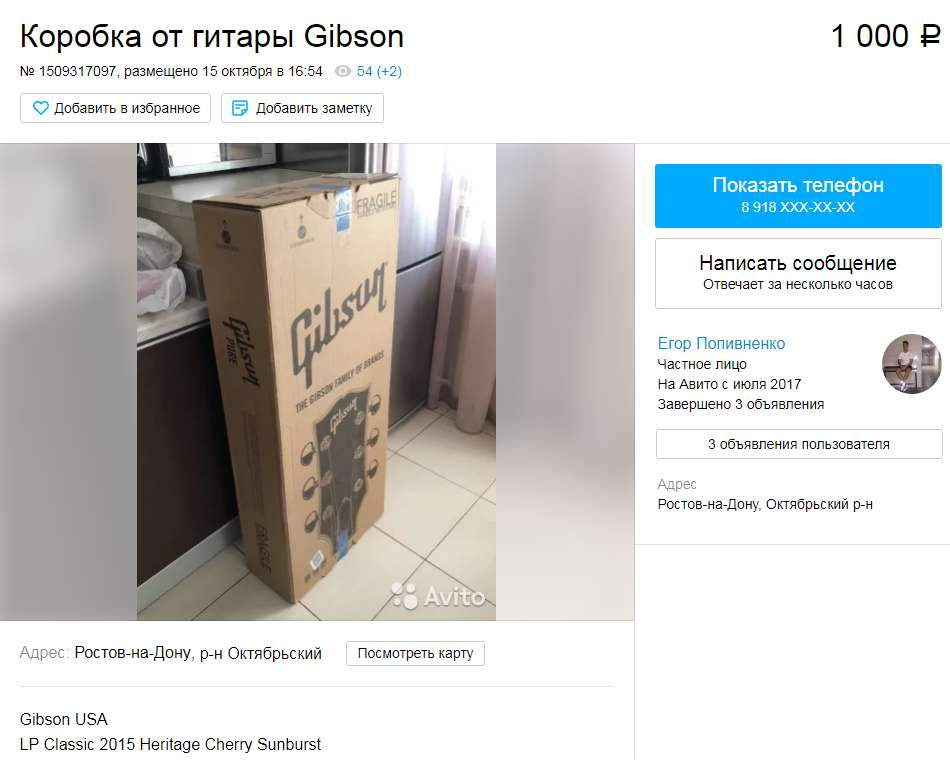
Task: Click the note icon beside Добавить заметку
Action: click(x=240, y=108)
